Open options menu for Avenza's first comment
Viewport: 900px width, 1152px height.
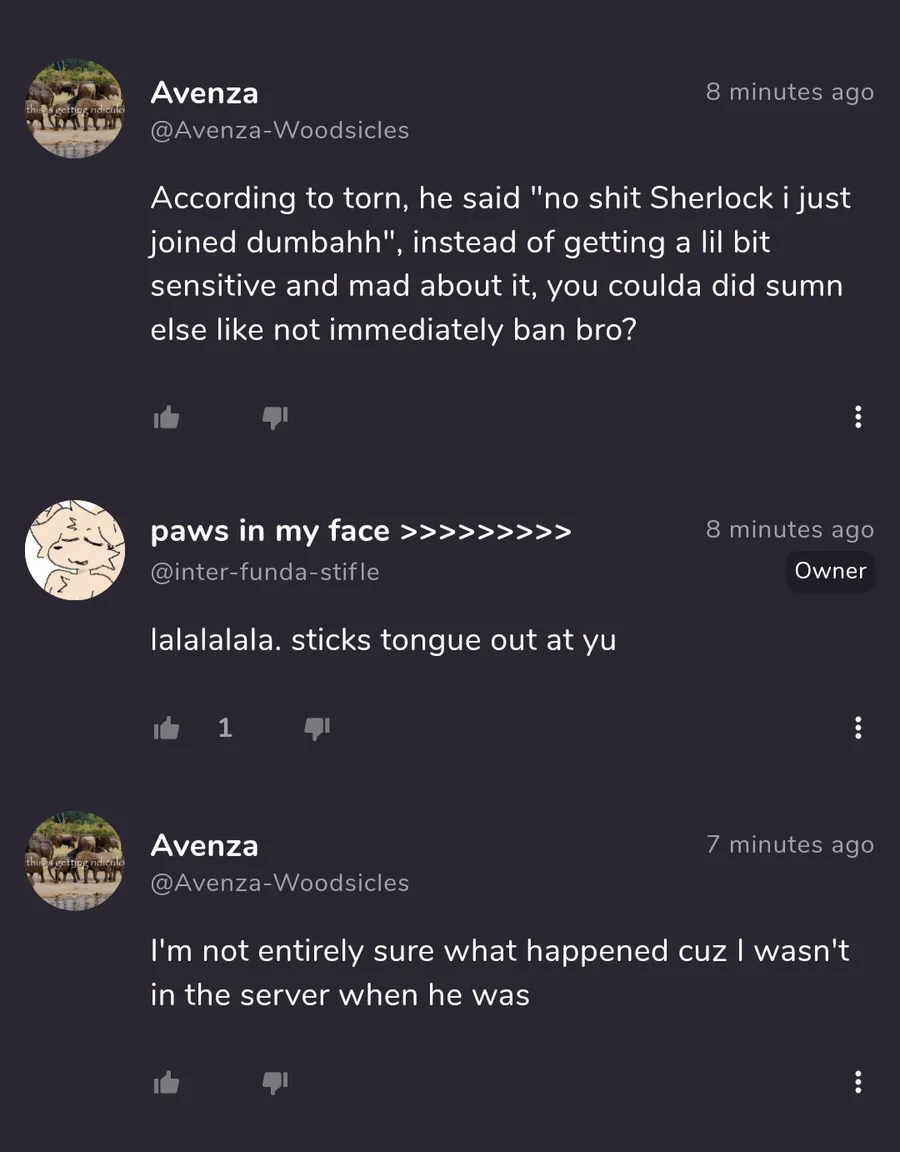point(858,418)
